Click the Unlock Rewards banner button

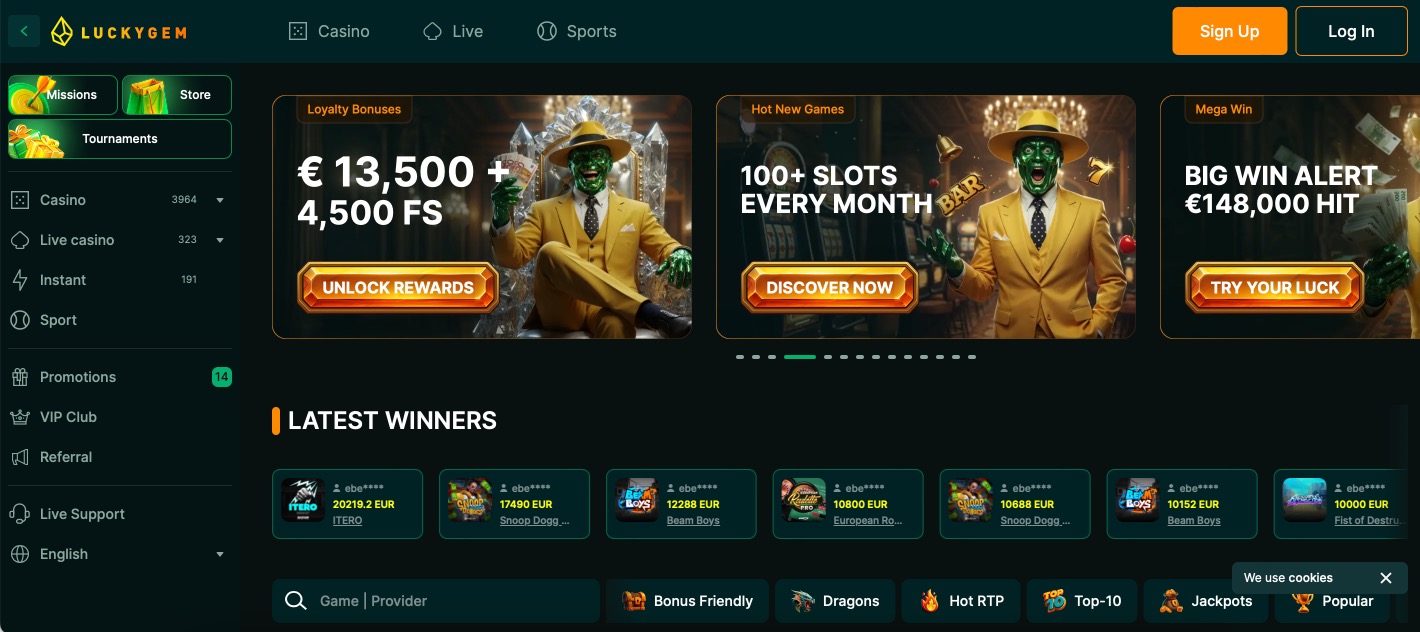point(398,287)
